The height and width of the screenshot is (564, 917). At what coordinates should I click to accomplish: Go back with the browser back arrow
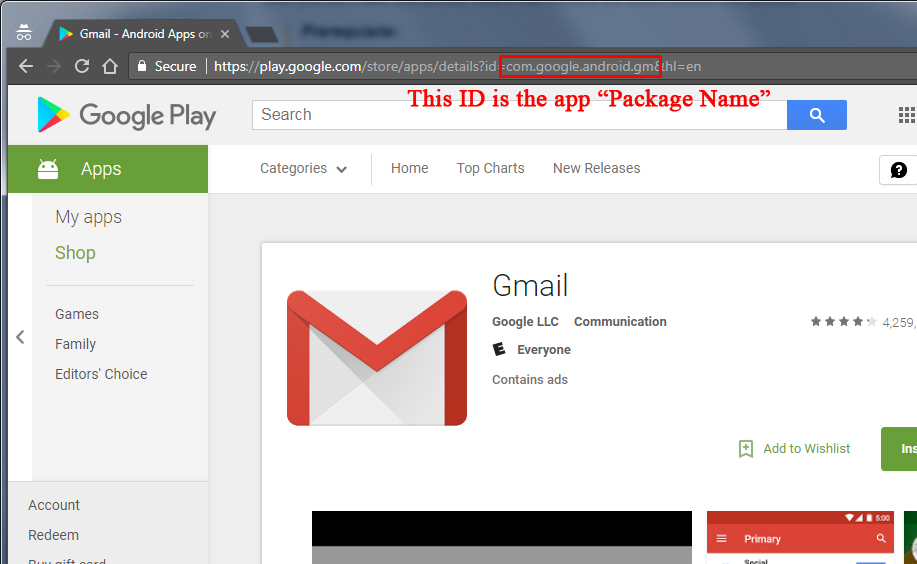26,66
